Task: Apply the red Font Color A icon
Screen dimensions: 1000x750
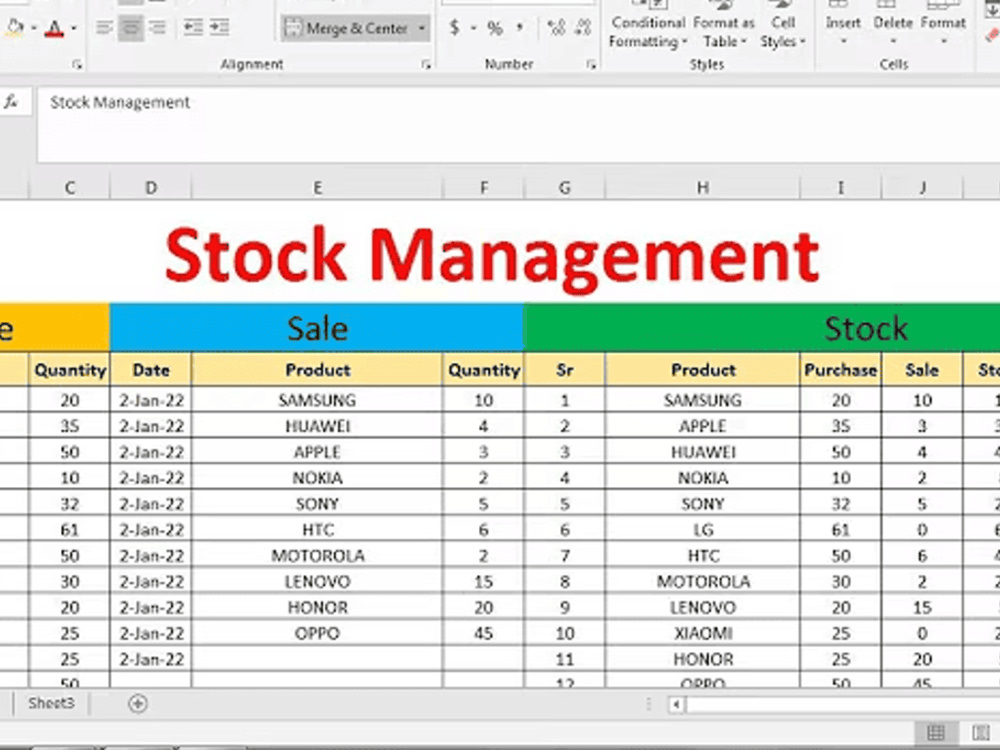Action: point(55,28)
